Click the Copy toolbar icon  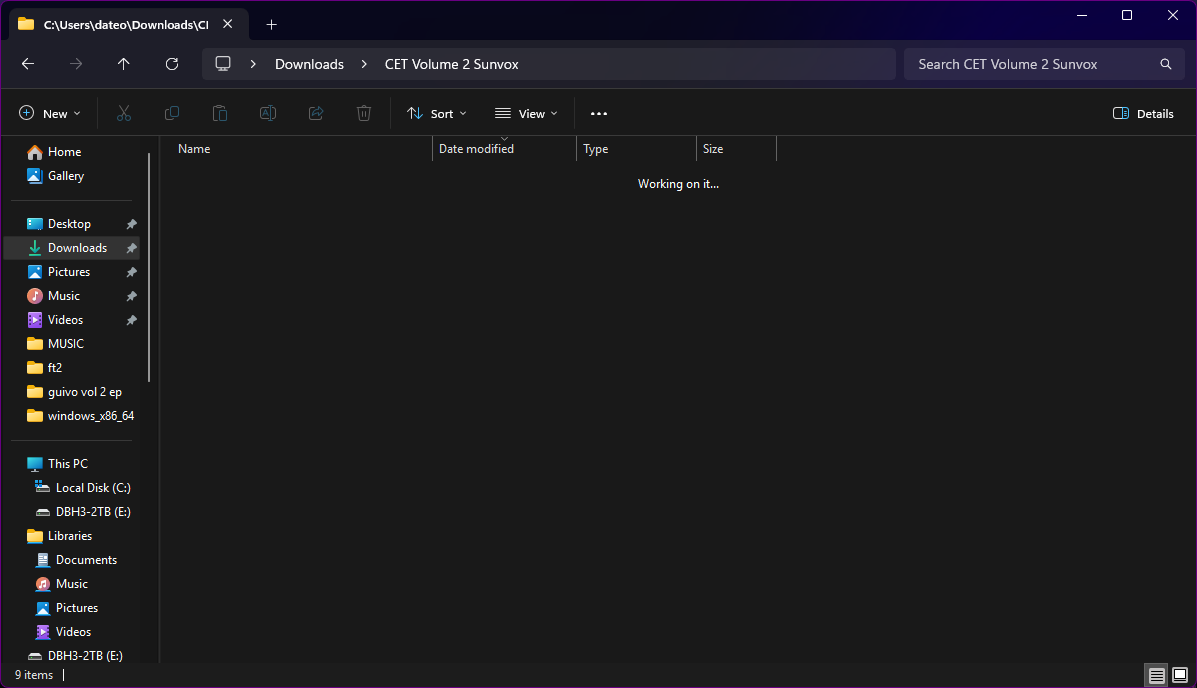pyautogui.click(x=172, y=114)
